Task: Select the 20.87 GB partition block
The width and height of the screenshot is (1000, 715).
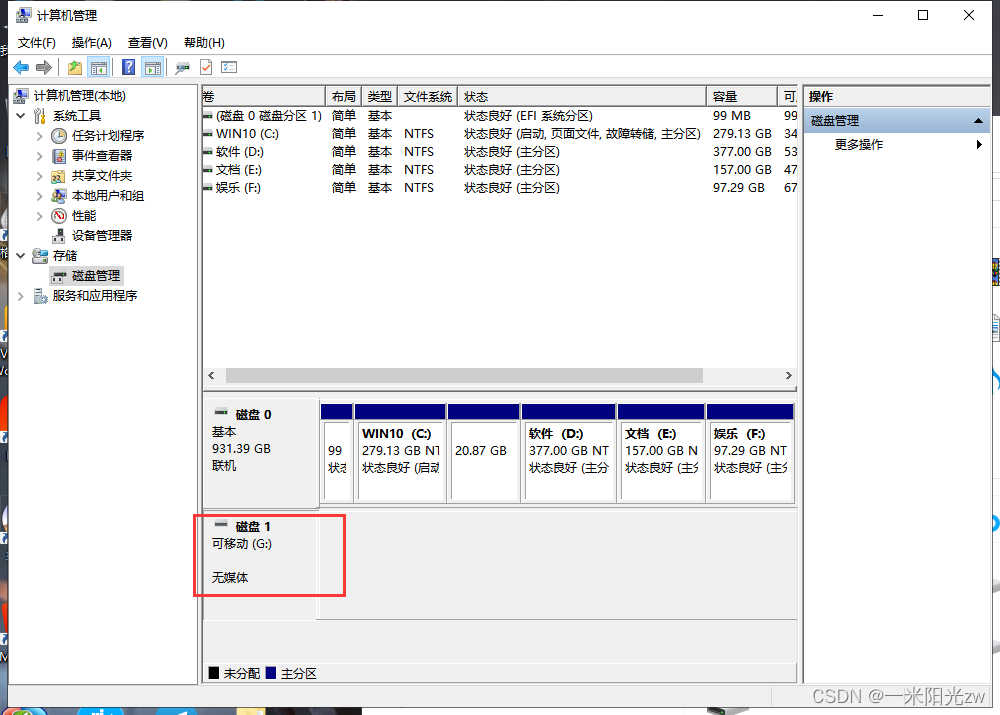Action: click(x=483, y=453)
